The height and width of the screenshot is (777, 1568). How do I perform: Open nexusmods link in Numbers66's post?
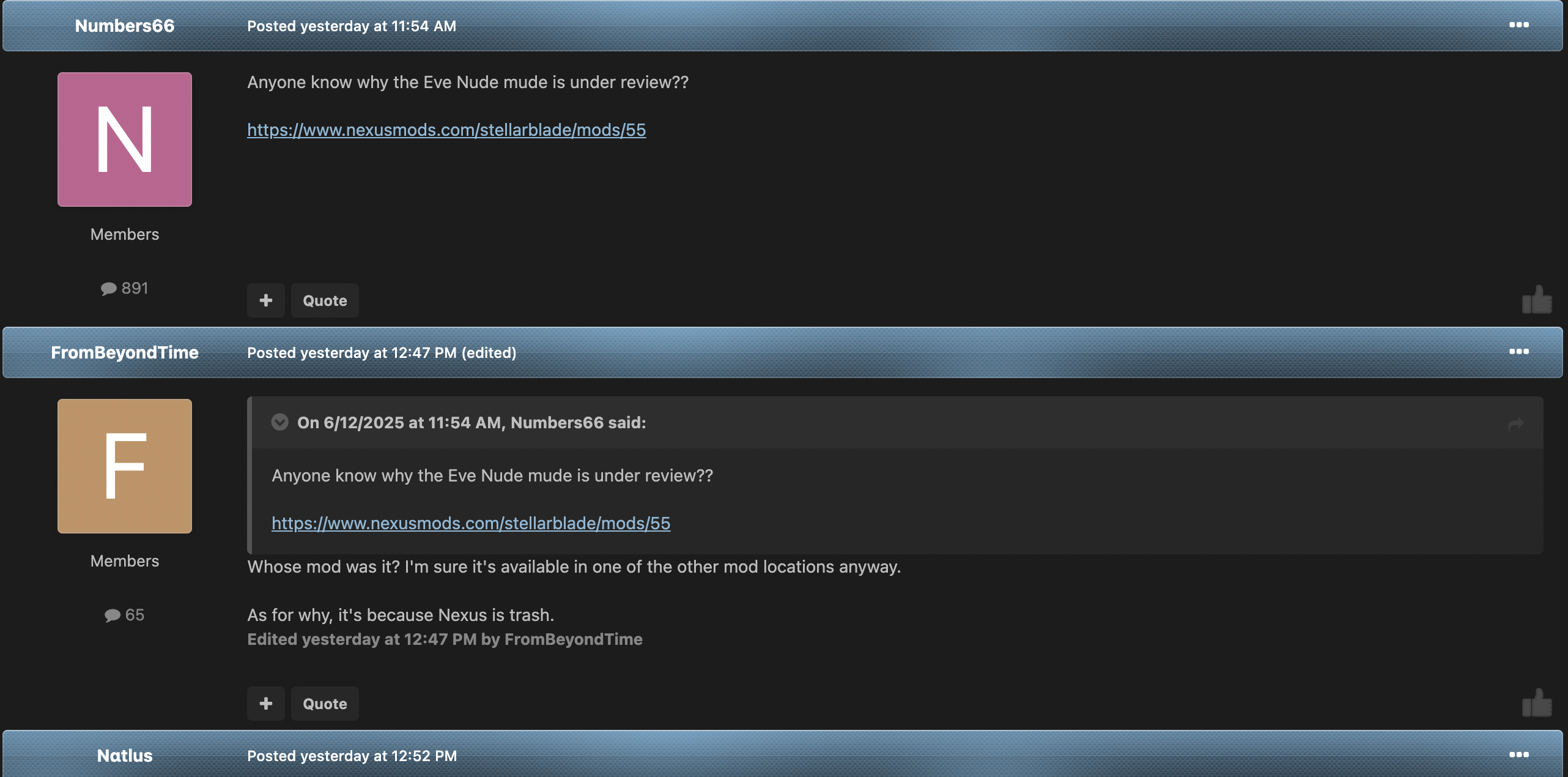pos(446,130)
